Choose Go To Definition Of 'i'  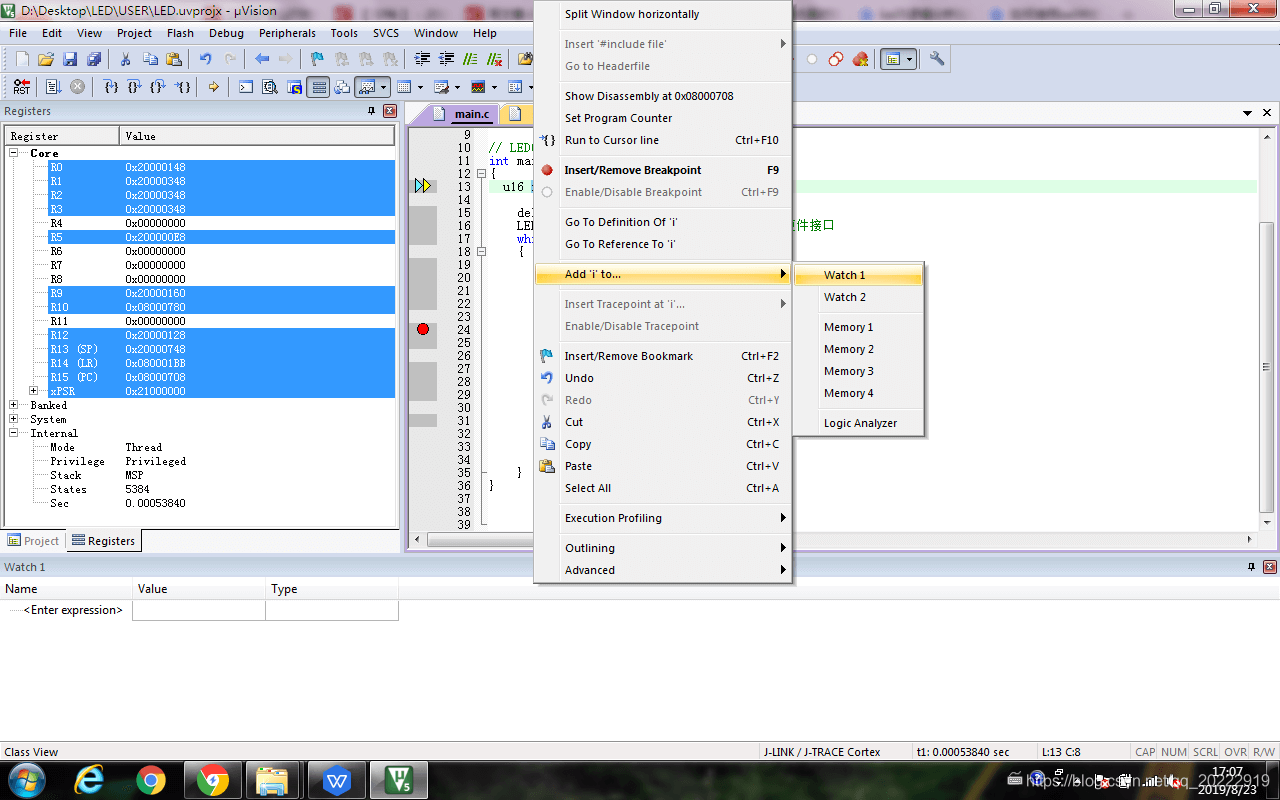(662, 222)
